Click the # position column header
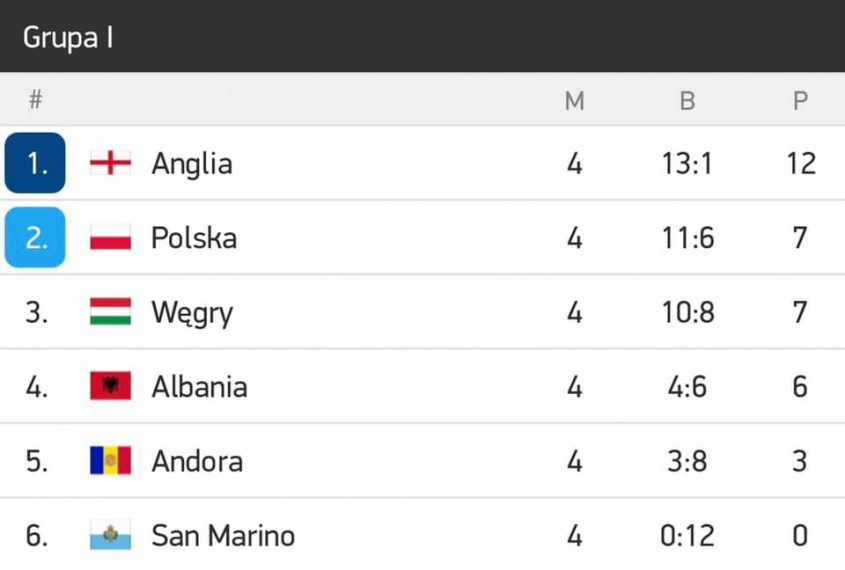The width and height of the screenshot is (845, 570). pos(36,100)
